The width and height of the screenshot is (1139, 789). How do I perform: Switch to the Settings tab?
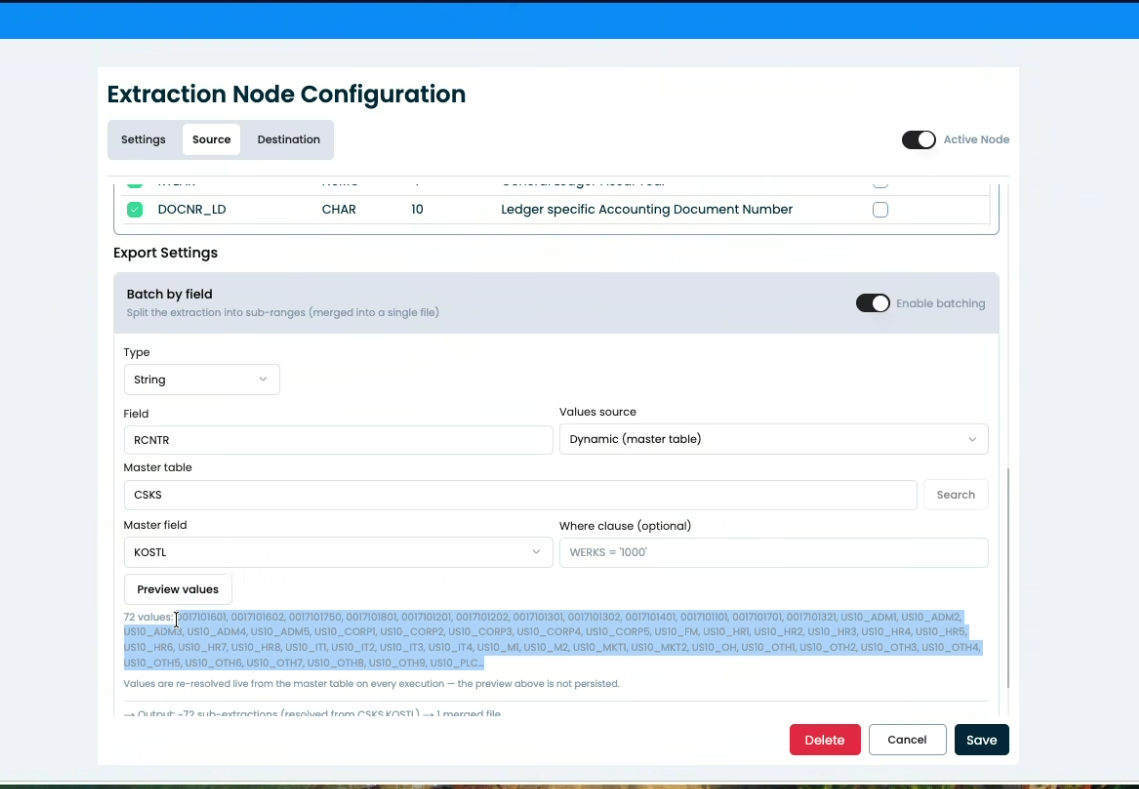click(x=143, y=139)
